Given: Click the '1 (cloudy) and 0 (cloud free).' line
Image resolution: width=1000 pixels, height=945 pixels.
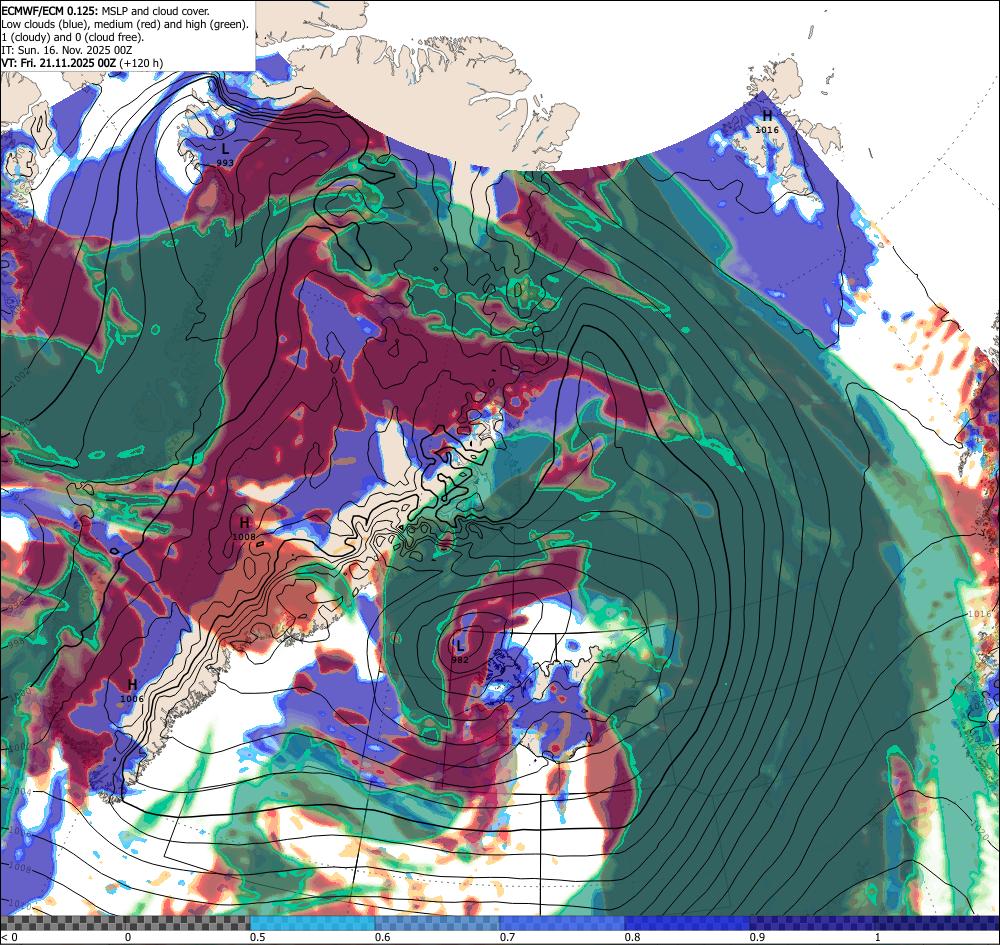Looking at the screenshot, I should coord(73,37).
